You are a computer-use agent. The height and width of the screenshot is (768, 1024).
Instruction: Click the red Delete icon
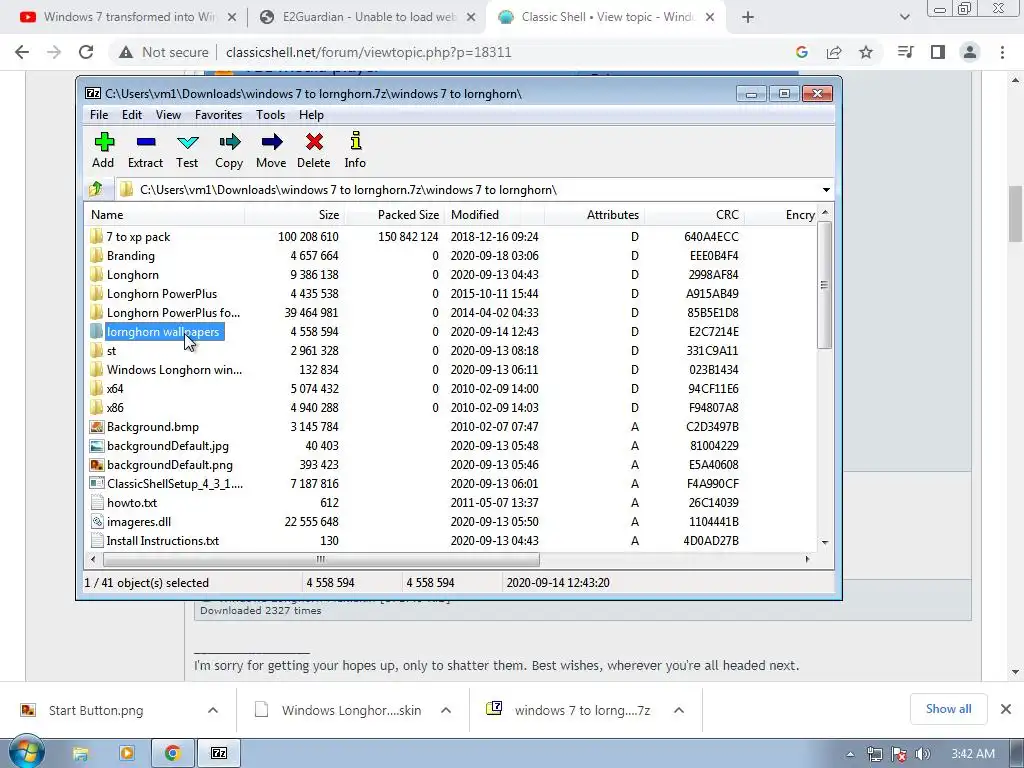(314, 142)
